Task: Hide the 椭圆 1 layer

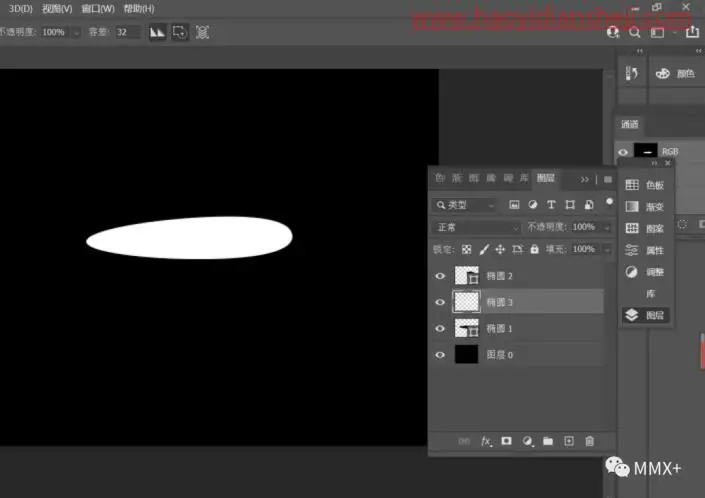Action: [x=440, y=329]
